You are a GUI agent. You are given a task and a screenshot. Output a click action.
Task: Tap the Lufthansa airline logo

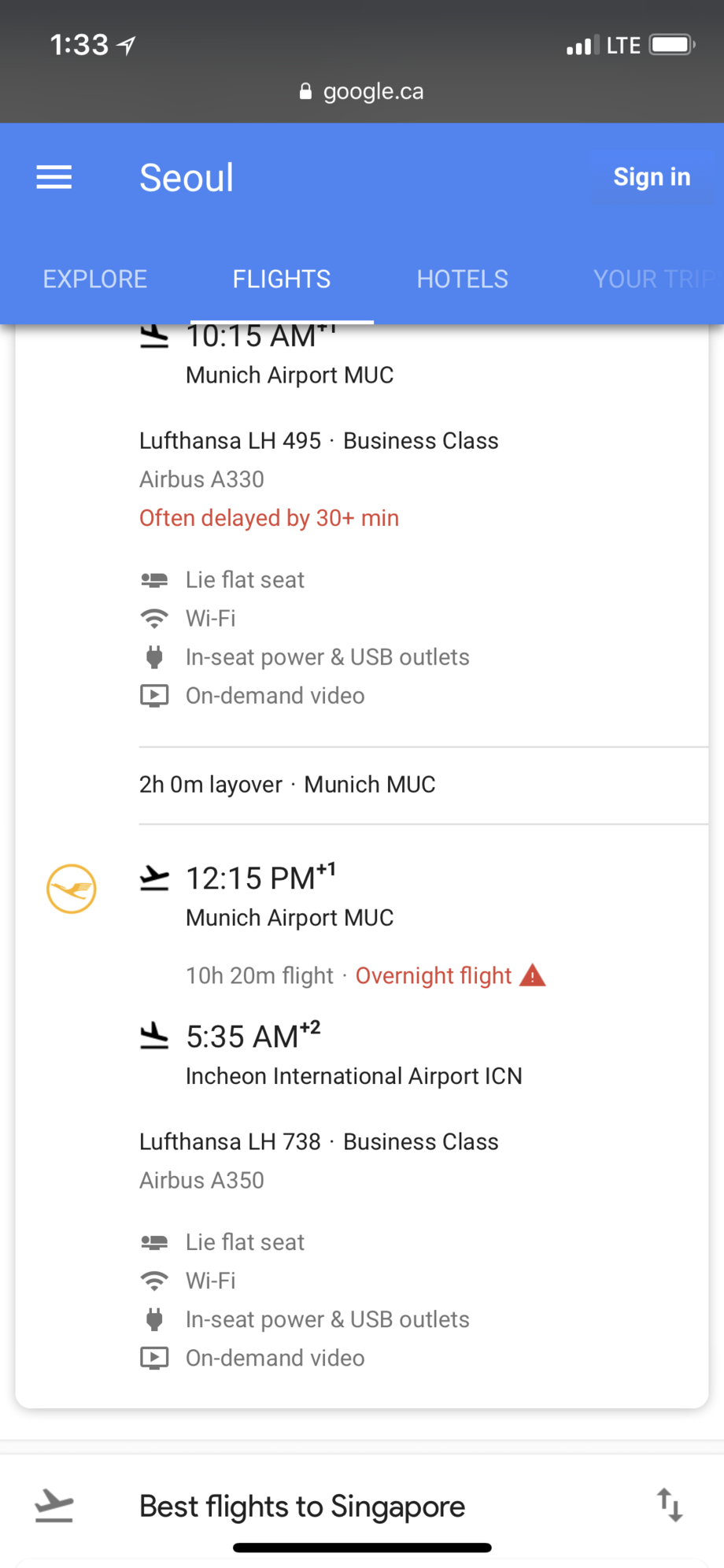pyautogui.click(x=72, y=889)
